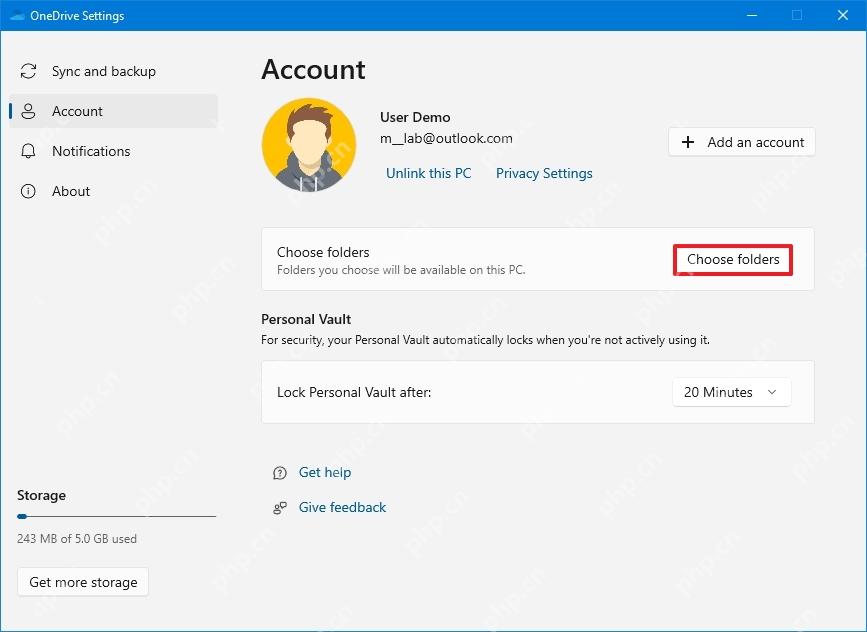Screen dimensions: 867x632
Task: Click the Give feedback people icon
Action: click(x=280, y=508)
